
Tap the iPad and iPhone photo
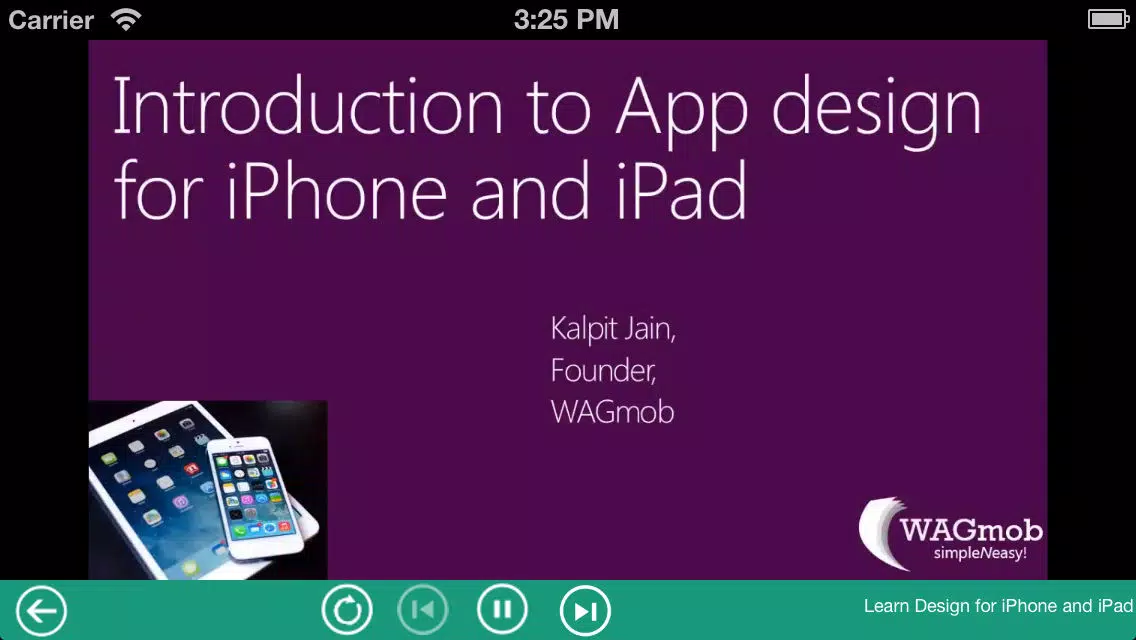(208, 490)
